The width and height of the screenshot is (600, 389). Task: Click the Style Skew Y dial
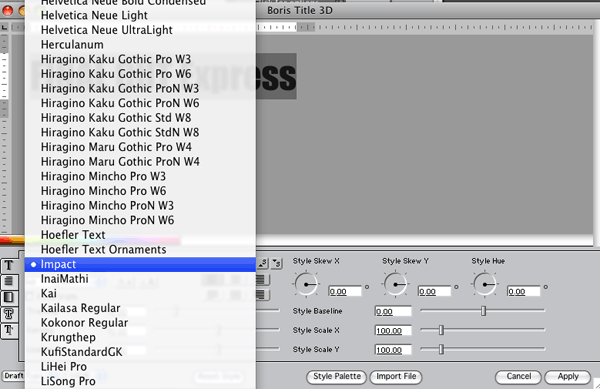(x=395, y=284)
